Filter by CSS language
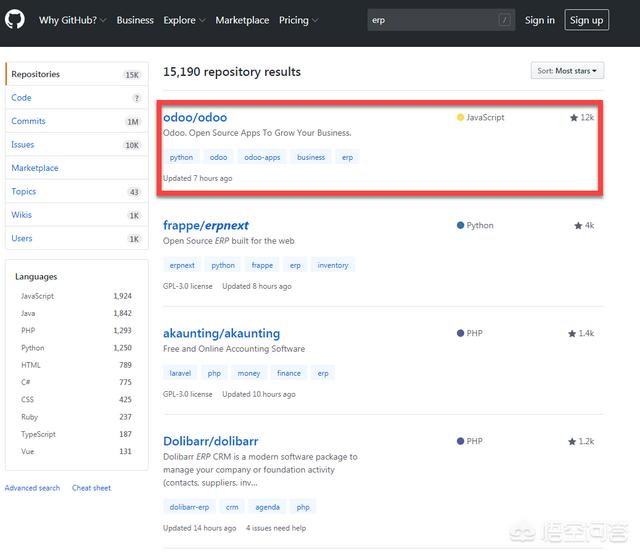The height and width of the screenshot is (554, 640). (76, 399)
